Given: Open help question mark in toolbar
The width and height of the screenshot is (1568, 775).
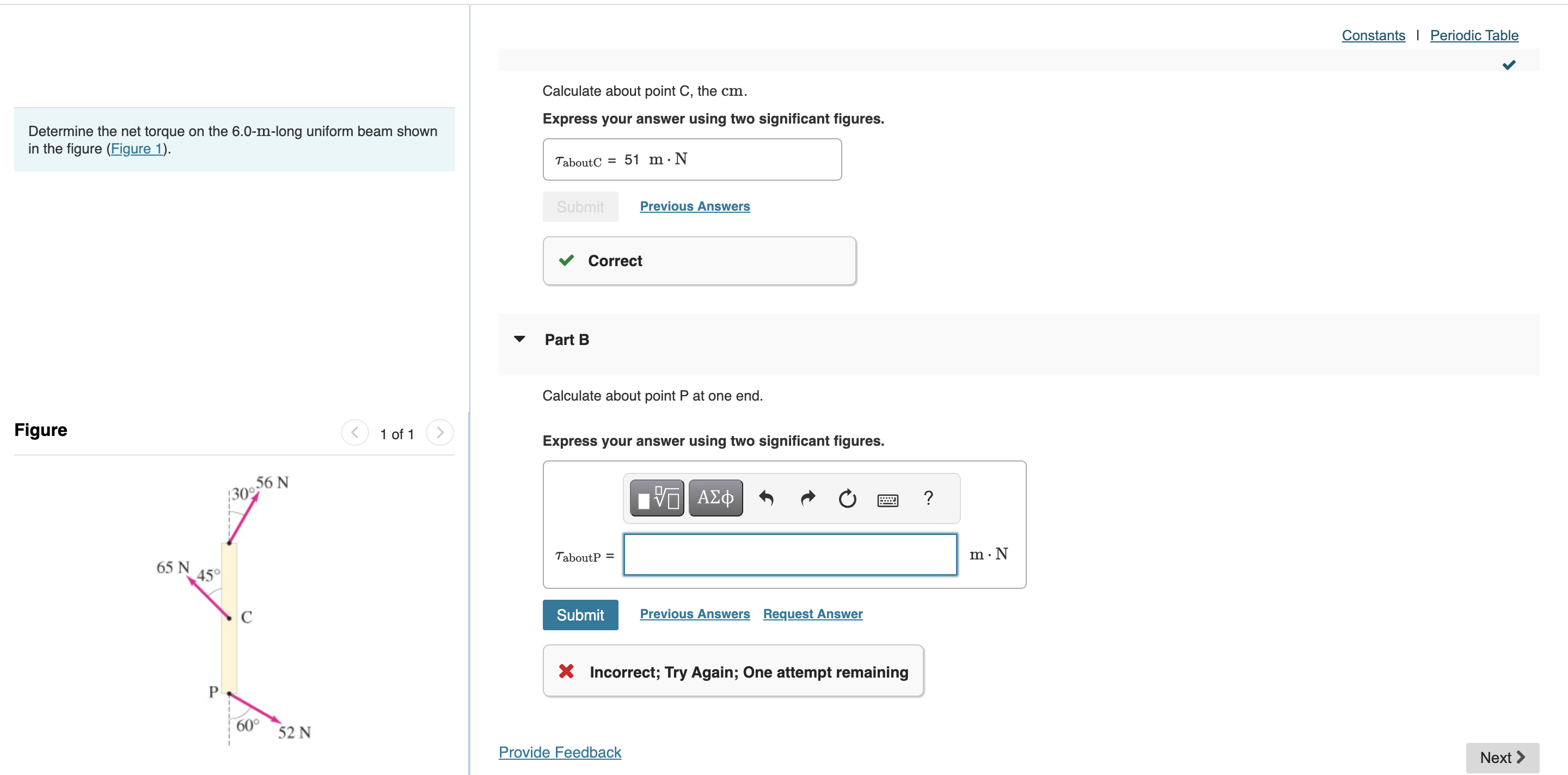Looking at the screenshot, I should click(928, 498).
